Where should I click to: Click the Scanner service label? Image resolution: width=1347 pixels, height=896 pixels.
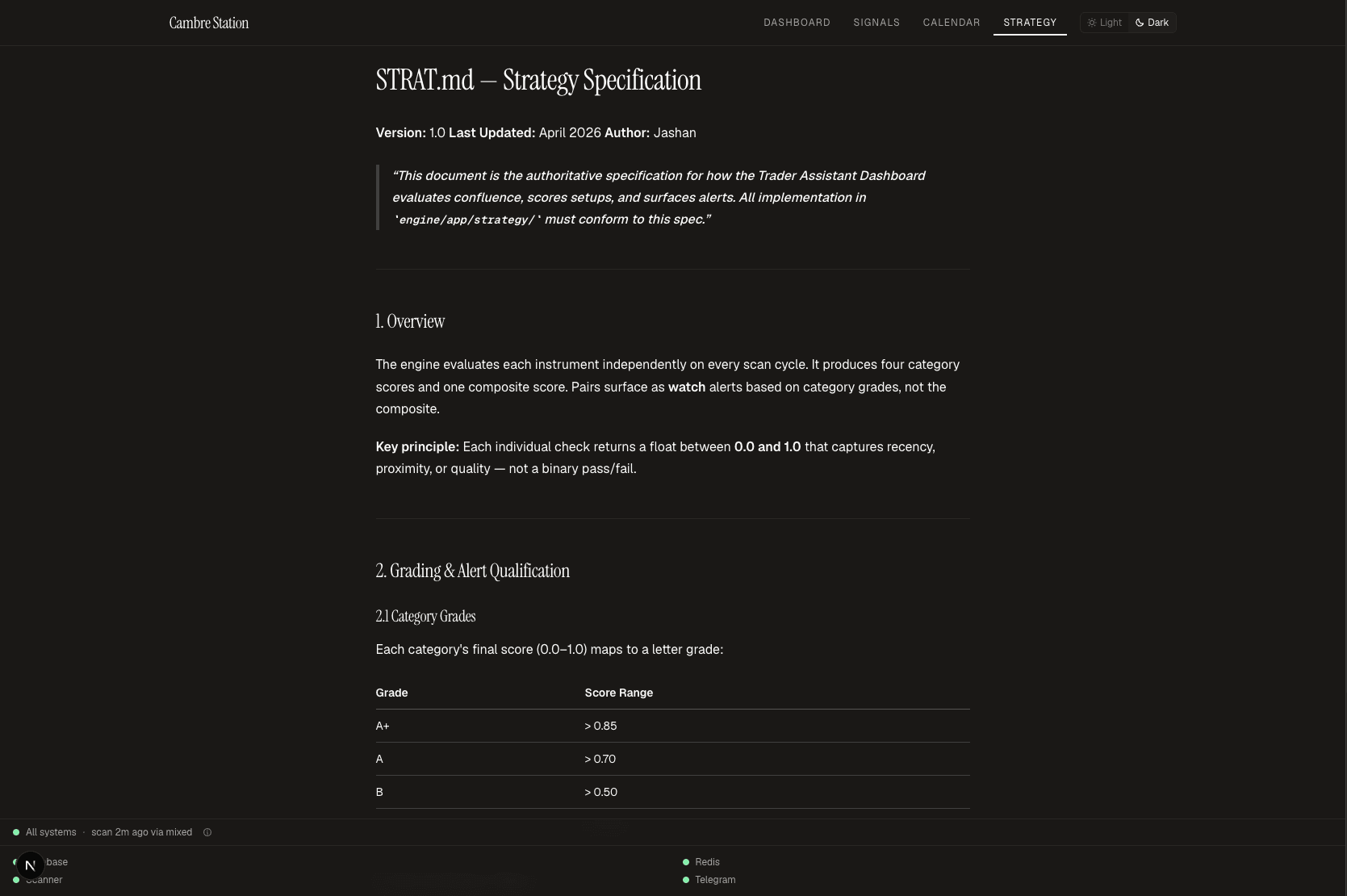44,880
